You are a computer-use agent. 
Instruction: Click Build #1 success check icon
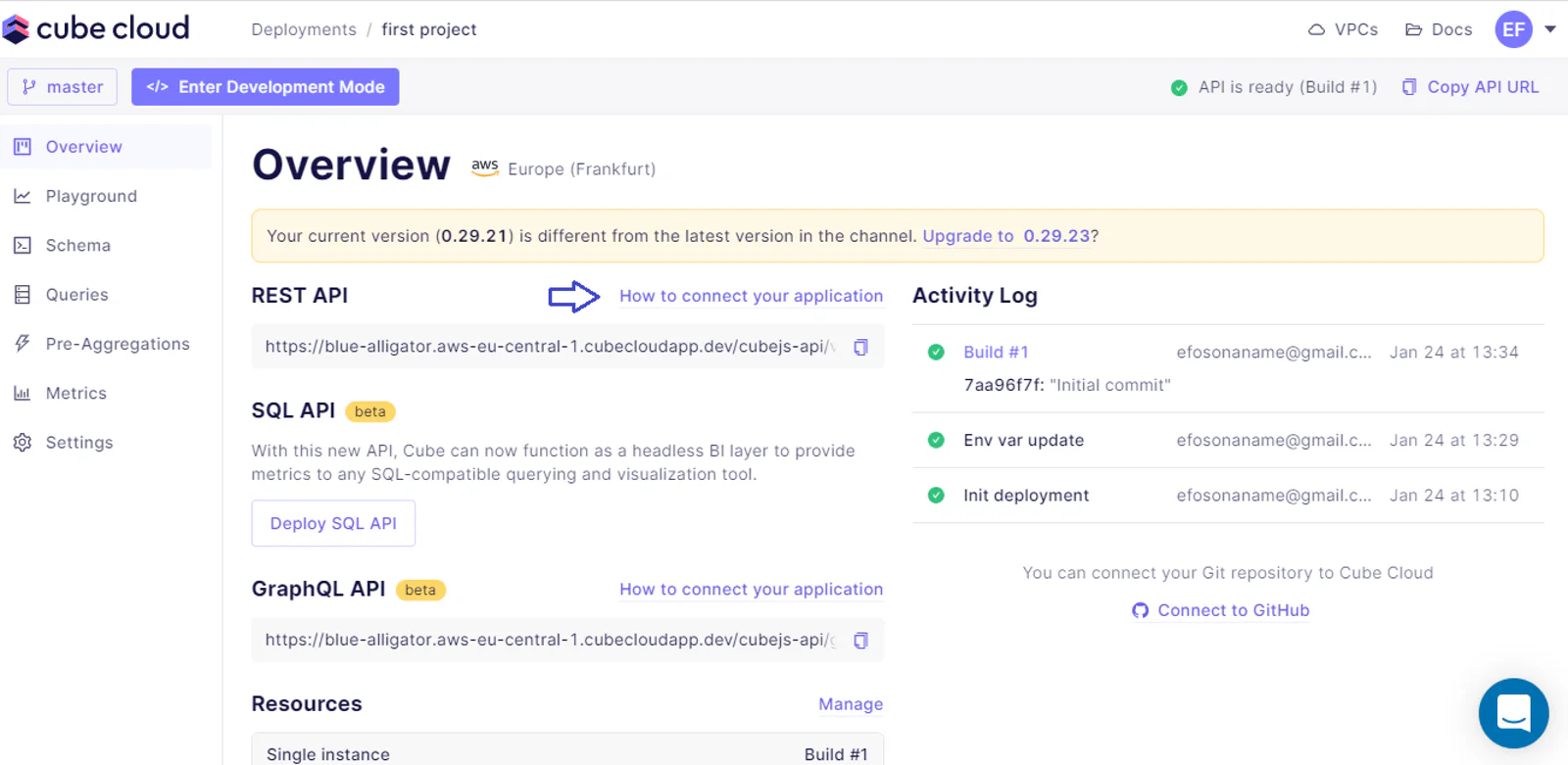(936, 353)
